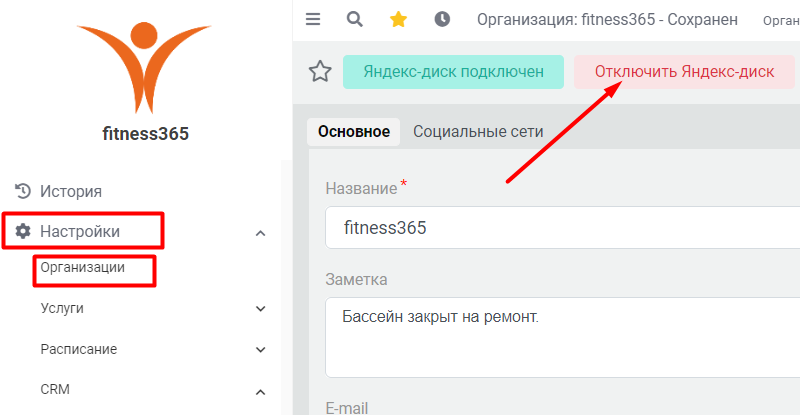Screen dimensions: 800x415
Task: Select Настройки in the sidebar
Action: click(x=80, y=231)
